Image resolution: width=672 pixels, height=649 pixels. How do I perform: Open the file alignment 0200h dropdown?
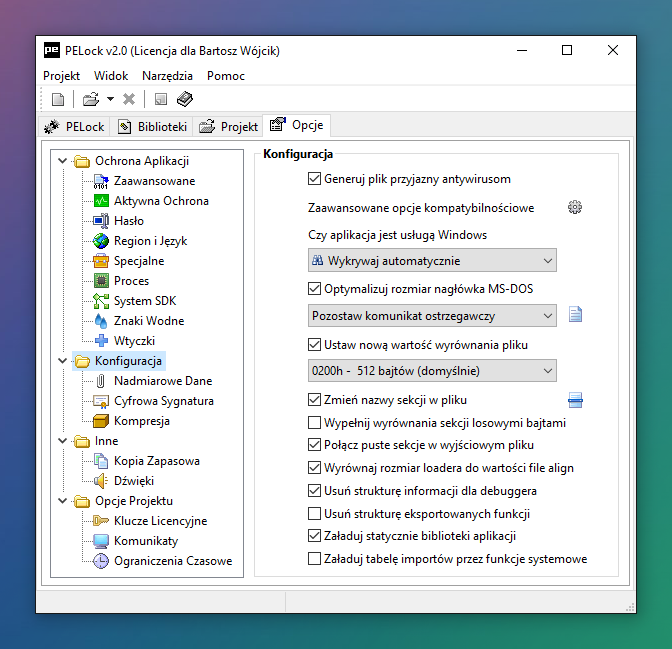pyautogui.click(x=432, y=371)
